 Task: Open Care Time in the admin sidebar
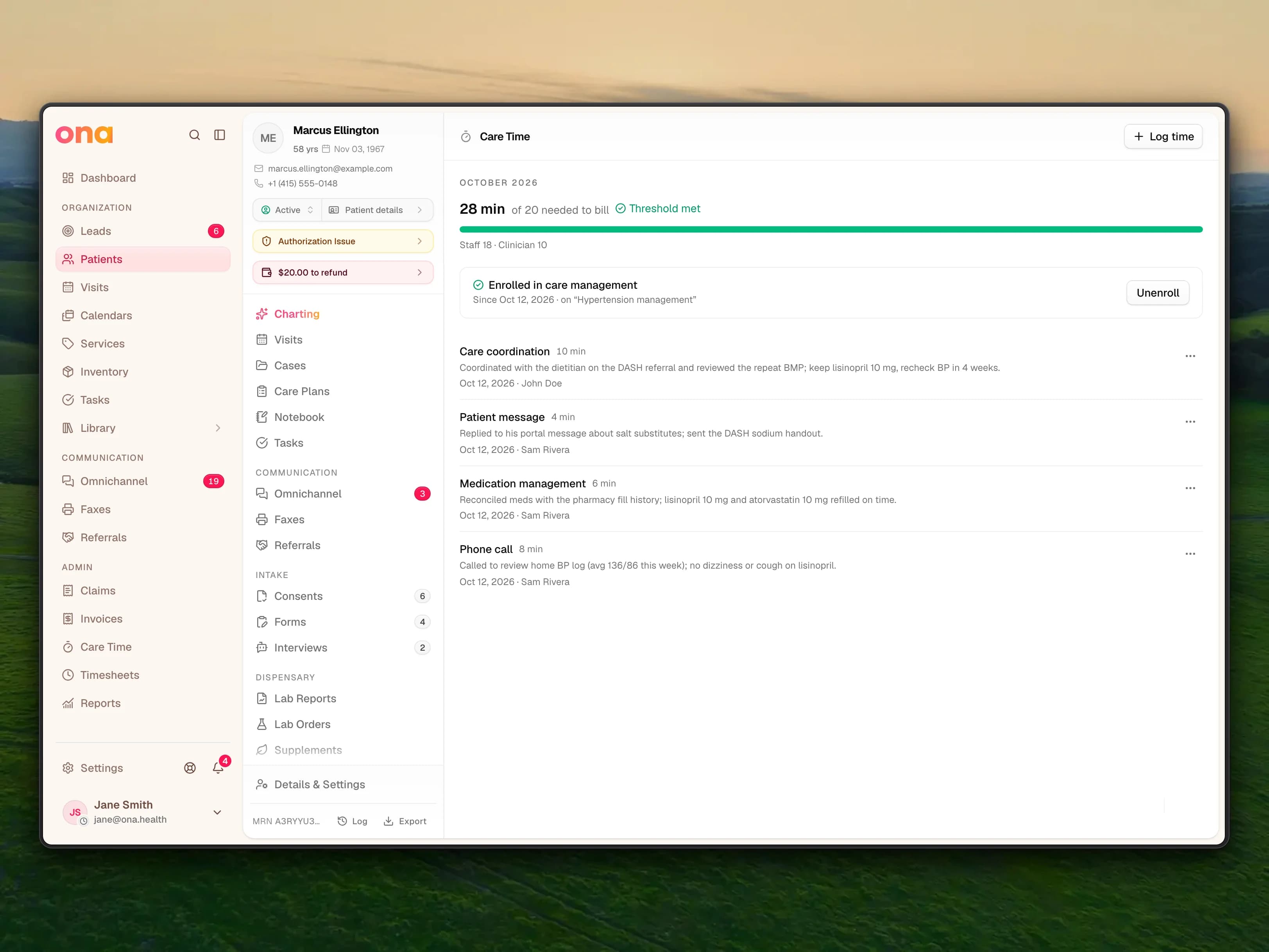click(x=143, y=647)
